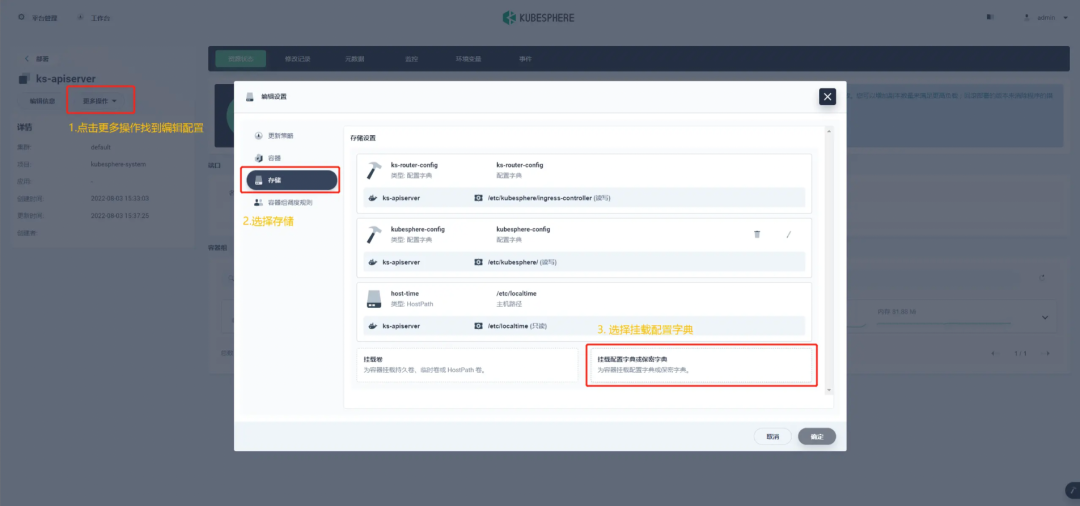Click the admin user avatar icon
The image size is (1080, 506).
point(1028,17)
